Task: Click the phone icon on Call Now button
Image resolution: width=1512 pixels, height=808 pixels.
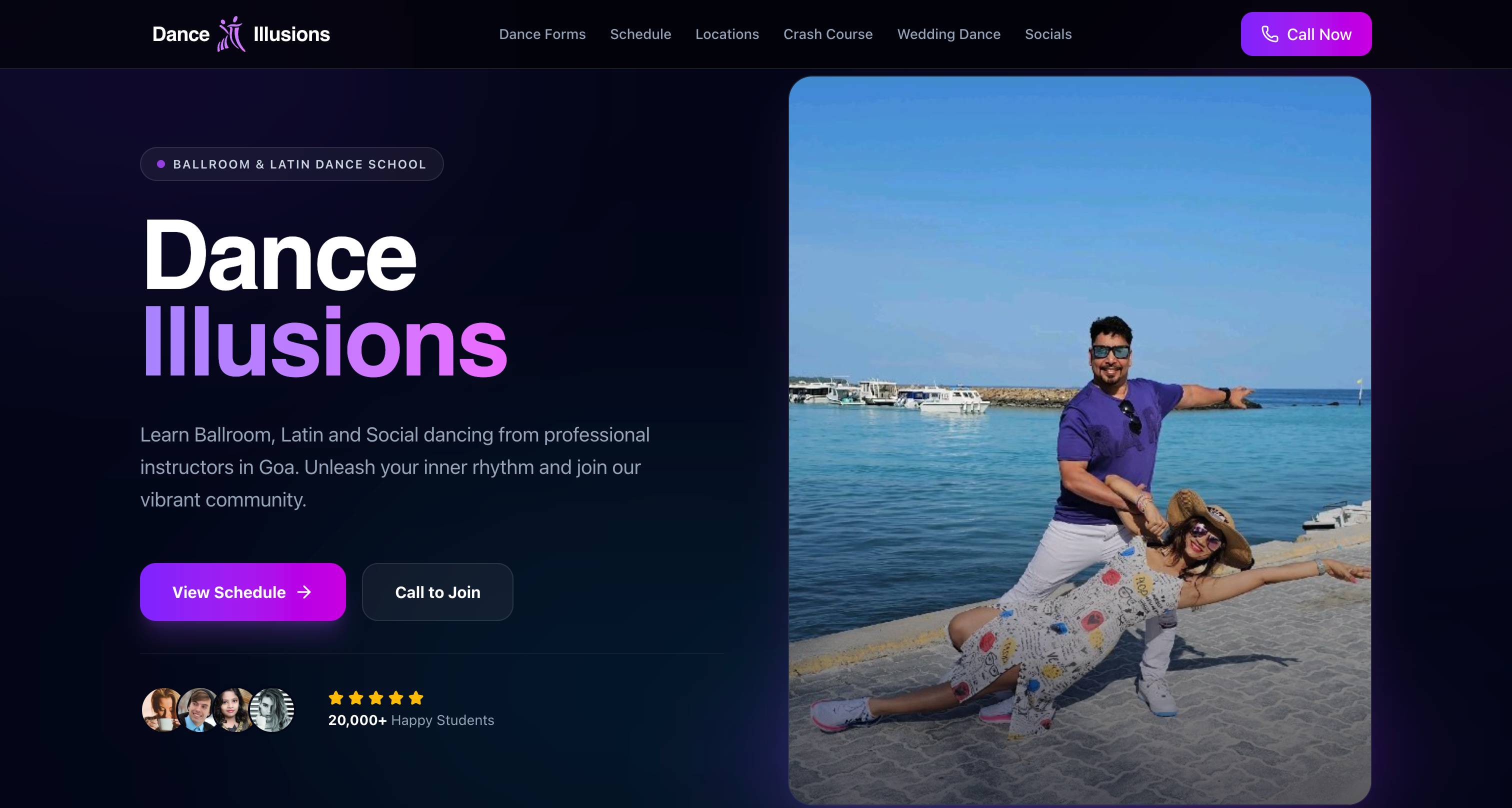Action: click(1269, 34)
